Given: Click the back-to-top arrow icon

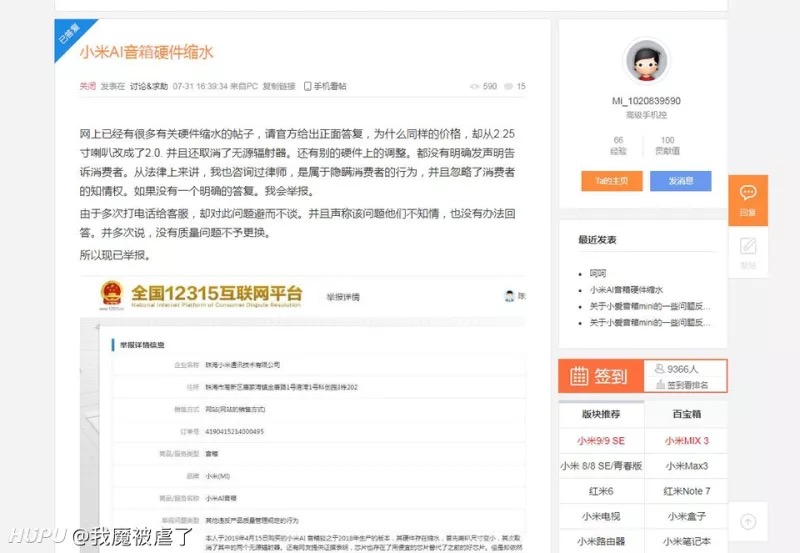Looking at the screenshot, I should 748,521.
